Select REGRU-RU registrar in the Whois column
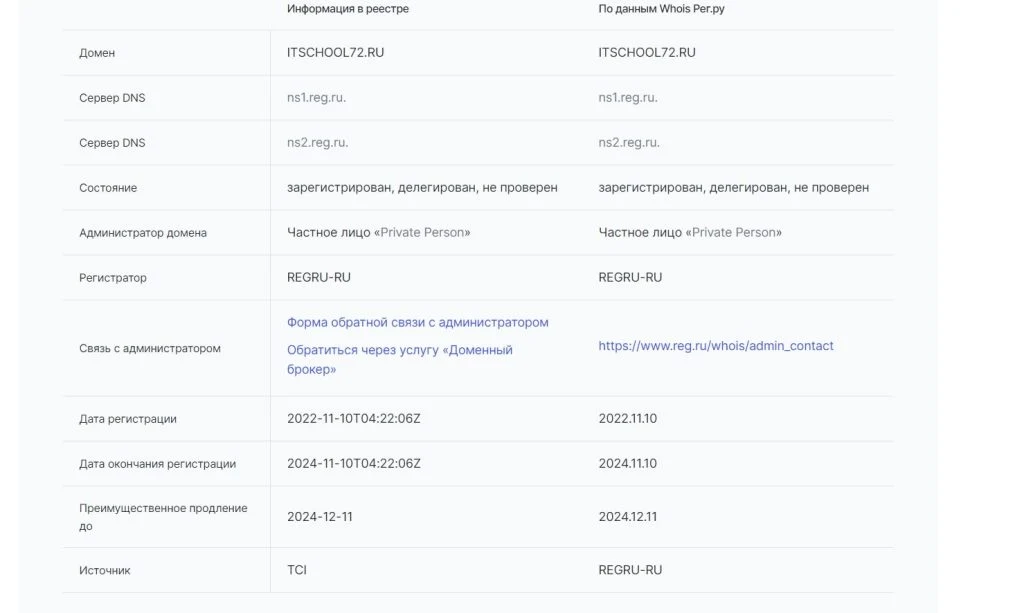The width and height of the screenshot is (1024, 613). coord(630,278)
